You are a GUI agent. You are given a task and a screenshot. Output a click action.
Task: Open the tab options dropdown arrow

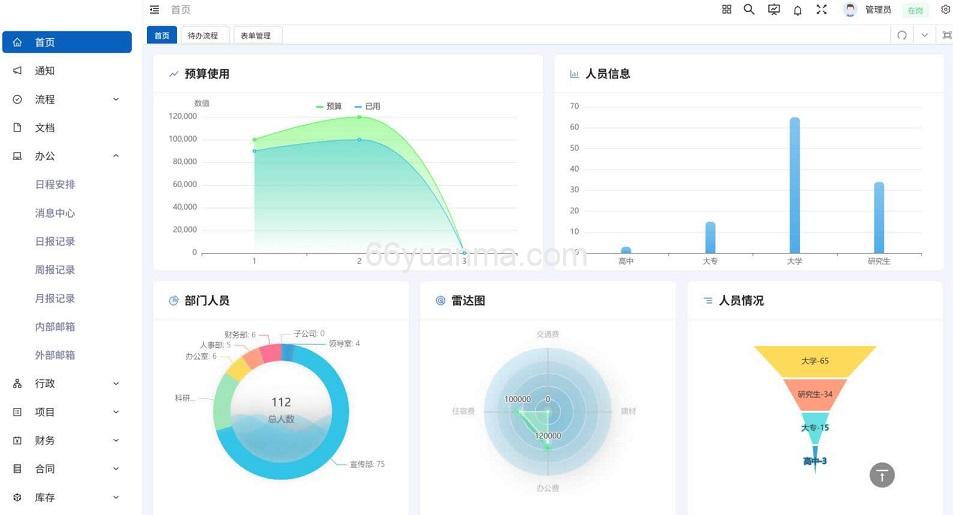(924, 35)
